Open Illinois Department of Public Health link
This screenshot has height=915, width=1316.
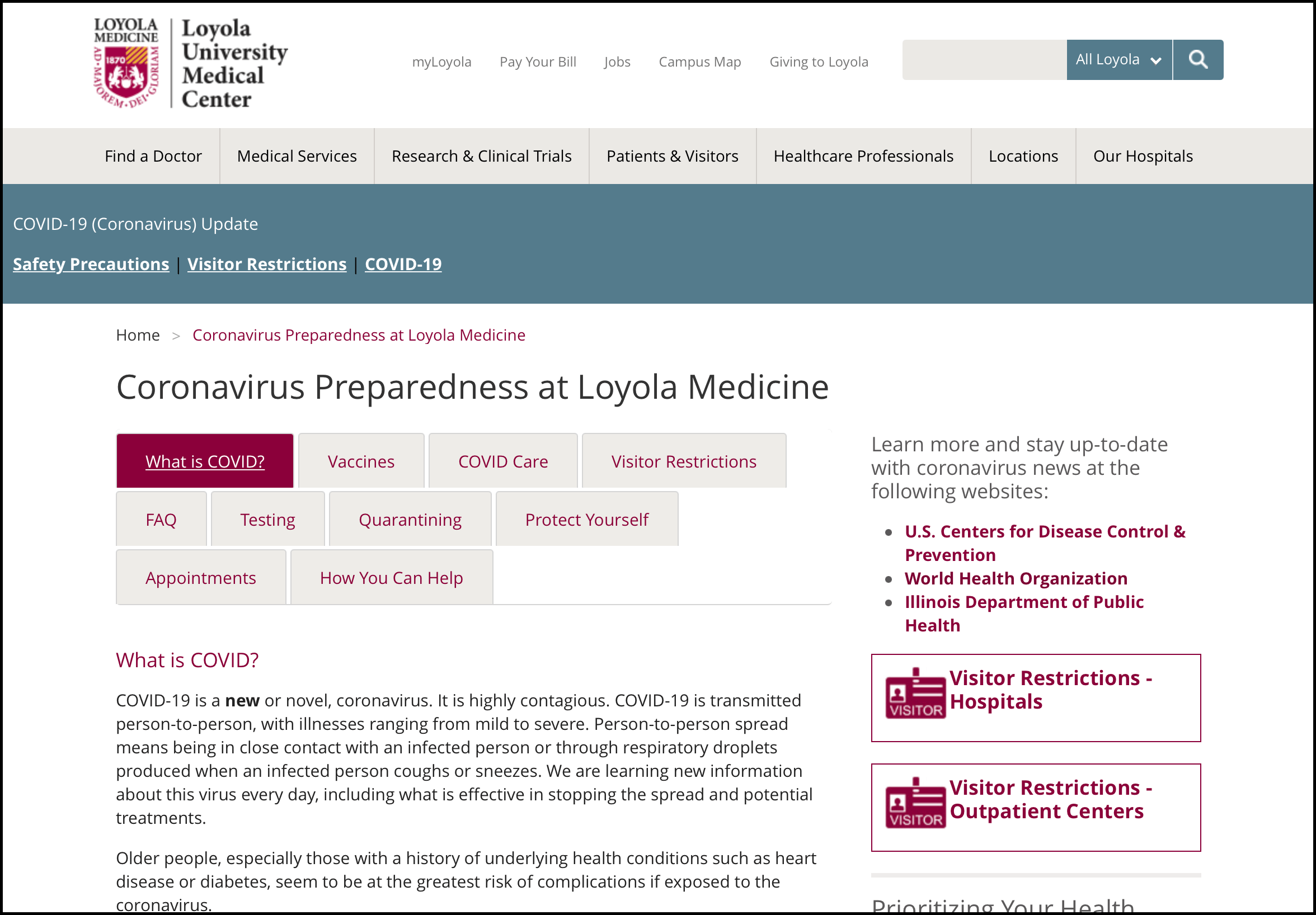coord(1024,614)
